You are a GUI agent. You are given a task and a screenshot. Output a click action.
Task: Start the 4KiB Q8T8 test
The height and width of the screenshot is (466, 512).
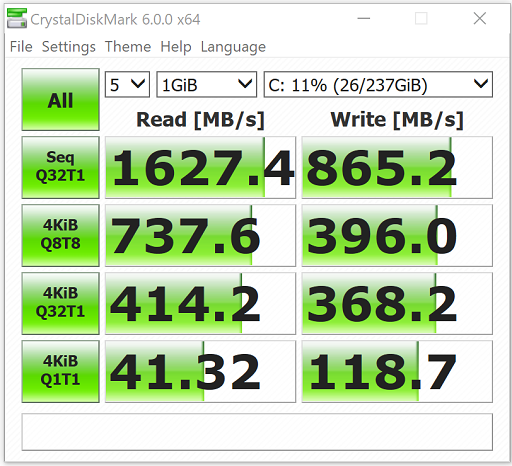(x=60, y=235)
